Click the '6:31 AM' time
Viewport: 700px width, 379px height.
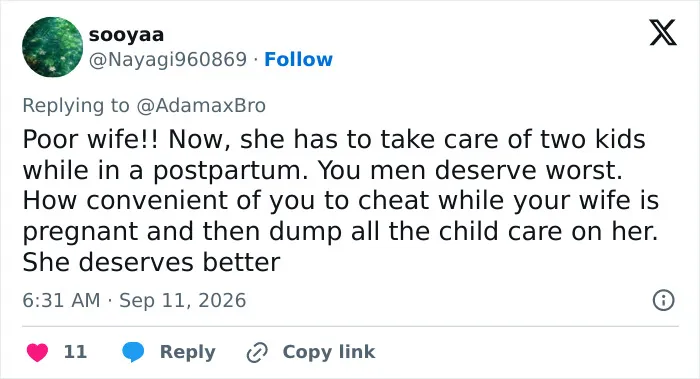[x=61, y=300]
